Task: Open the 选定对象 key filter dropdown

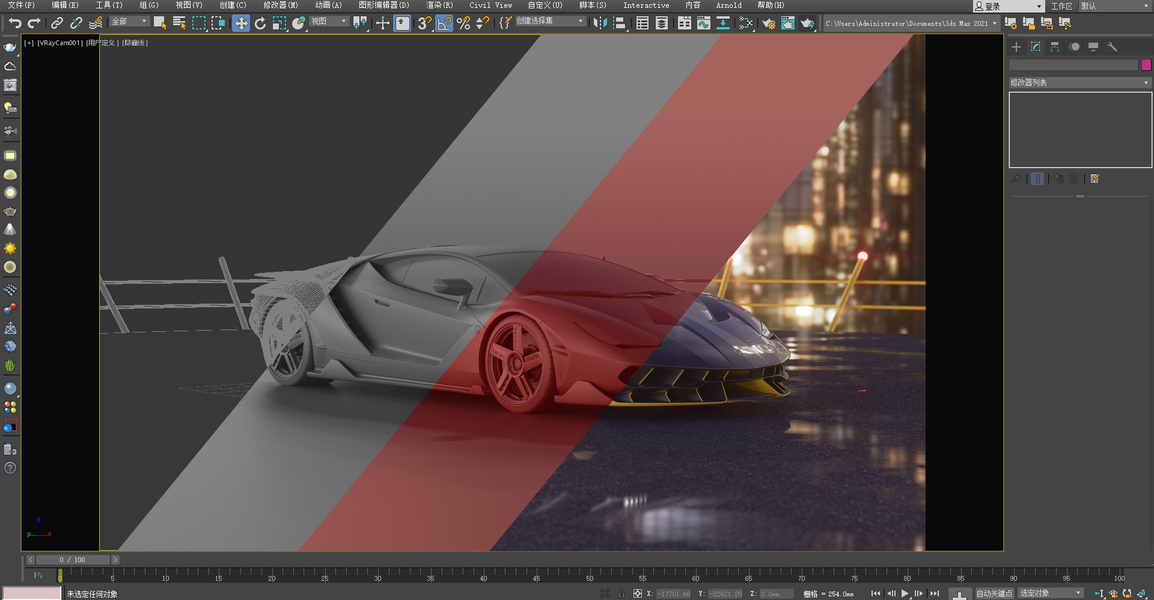Action: (x=1051, y=593)
